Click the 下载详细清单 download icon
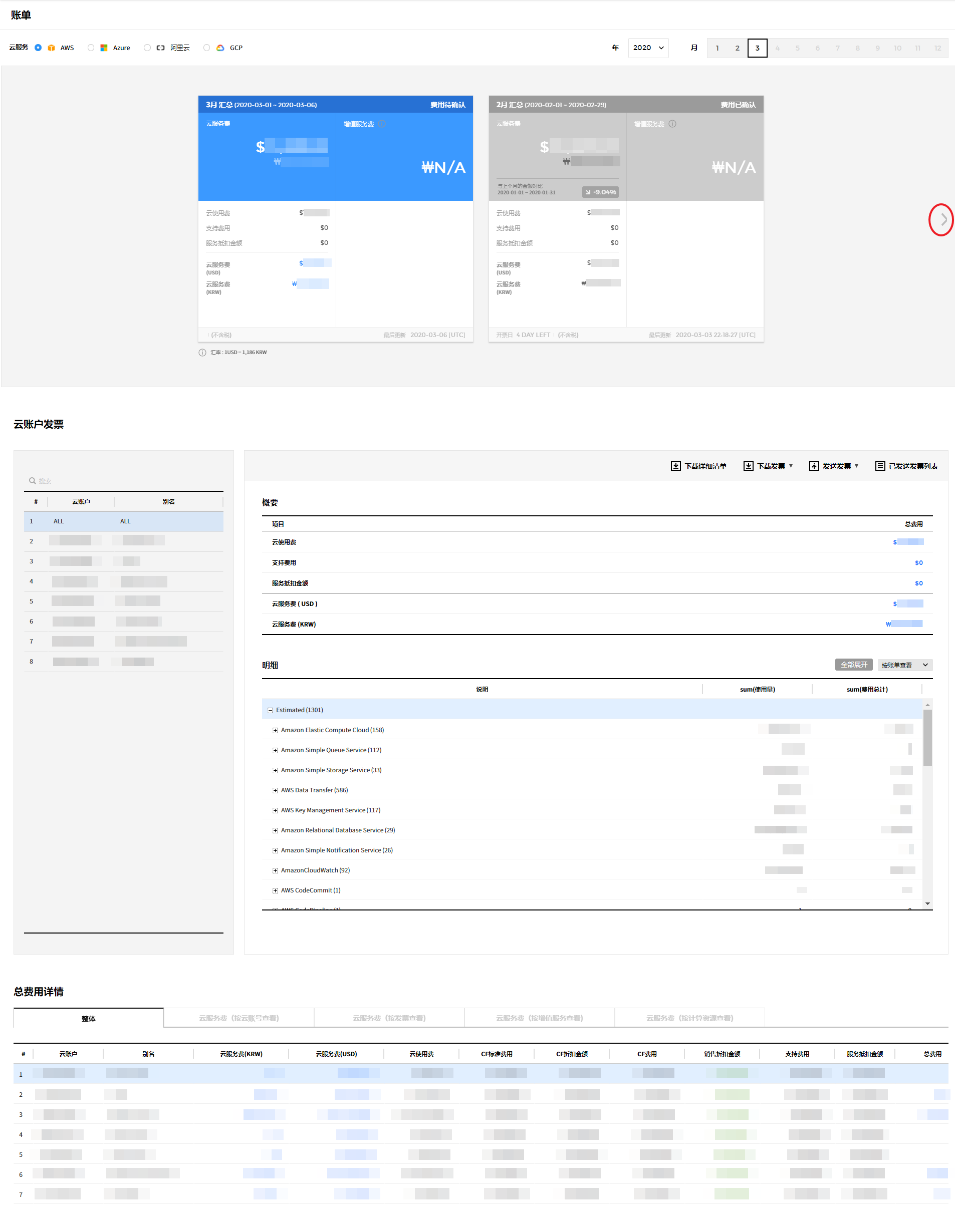 (x=675, y=466)
